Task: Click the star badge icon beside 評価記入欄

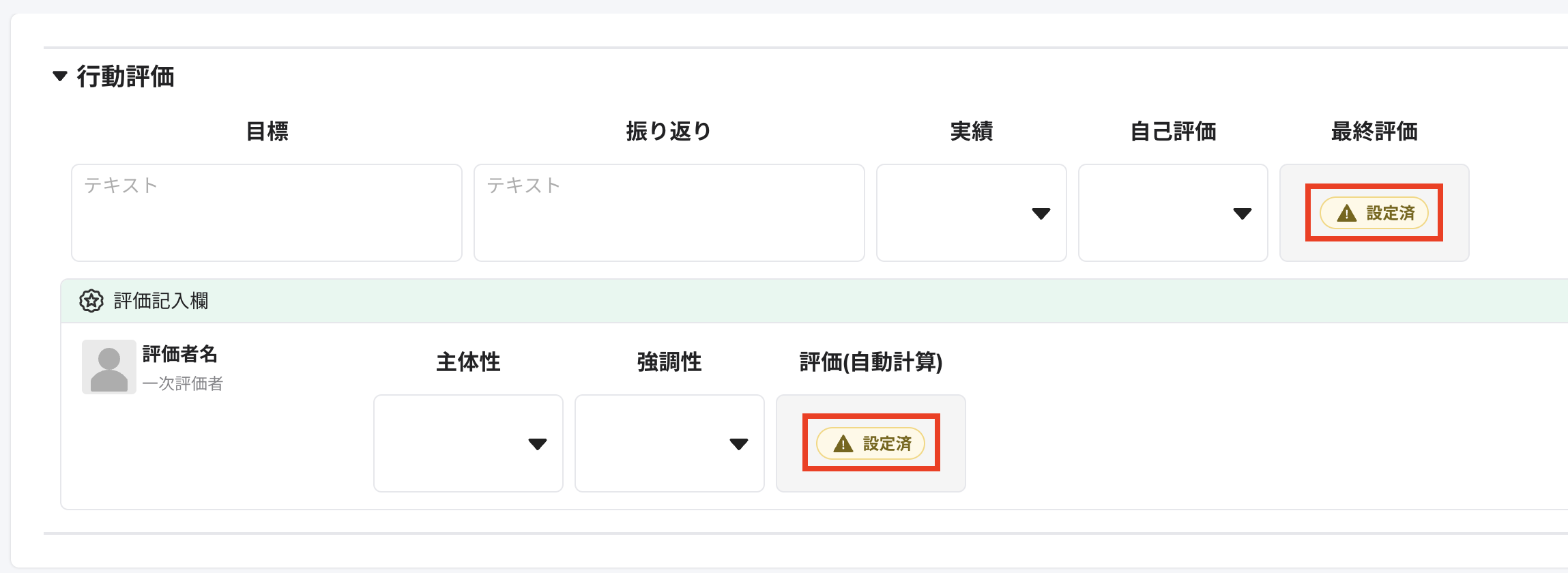Action: pos(91,301)
